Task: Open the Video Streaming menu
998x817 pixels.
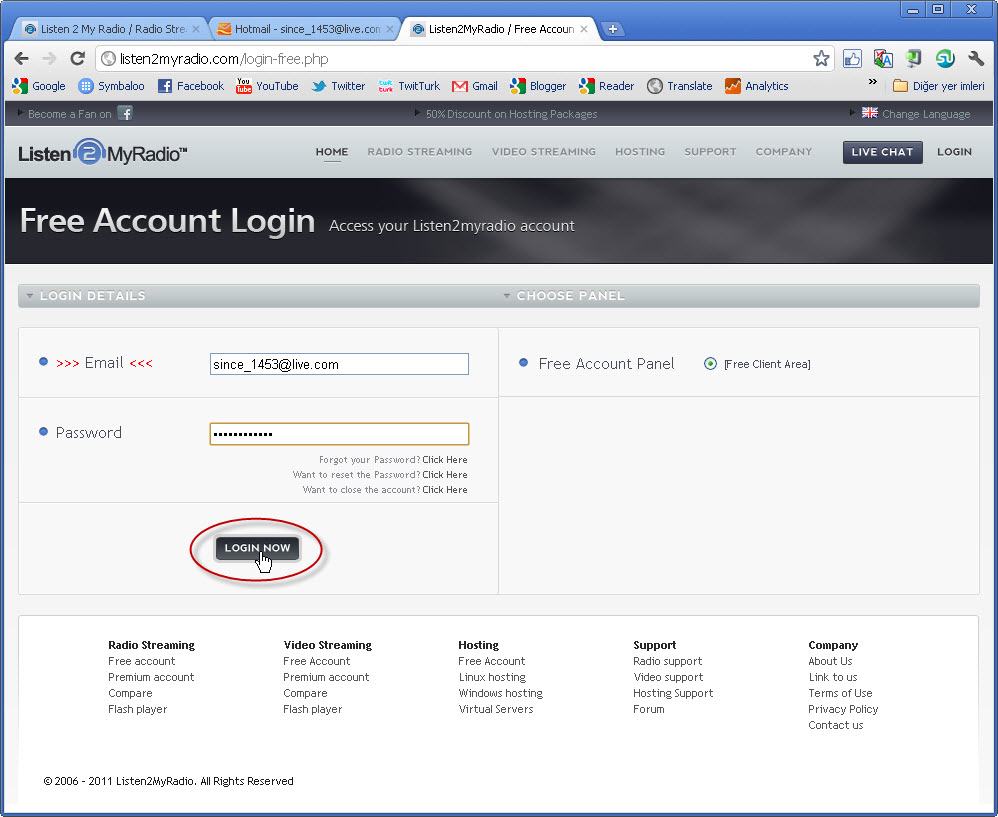Action: (x=544, y=151)
